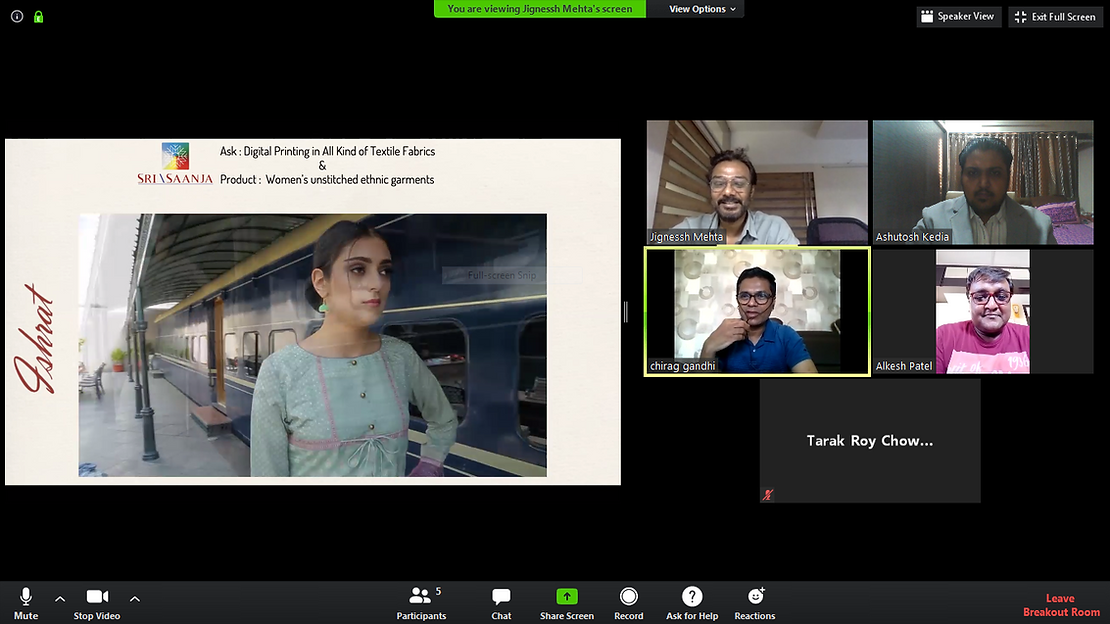Stop Video camera toggle
This screenshot has width=1110, height=624.
coord(97,602)
